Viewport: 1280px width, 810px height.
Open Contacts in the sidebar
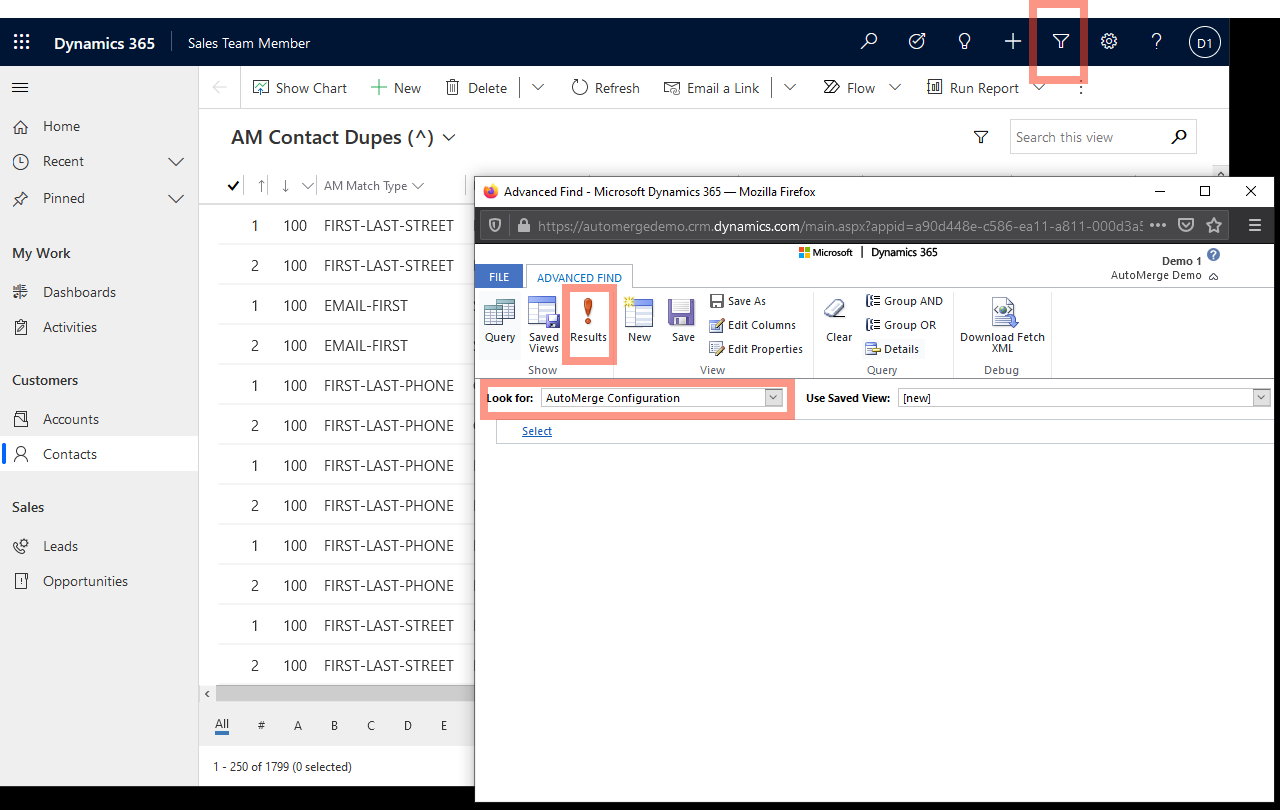point(99,454)
